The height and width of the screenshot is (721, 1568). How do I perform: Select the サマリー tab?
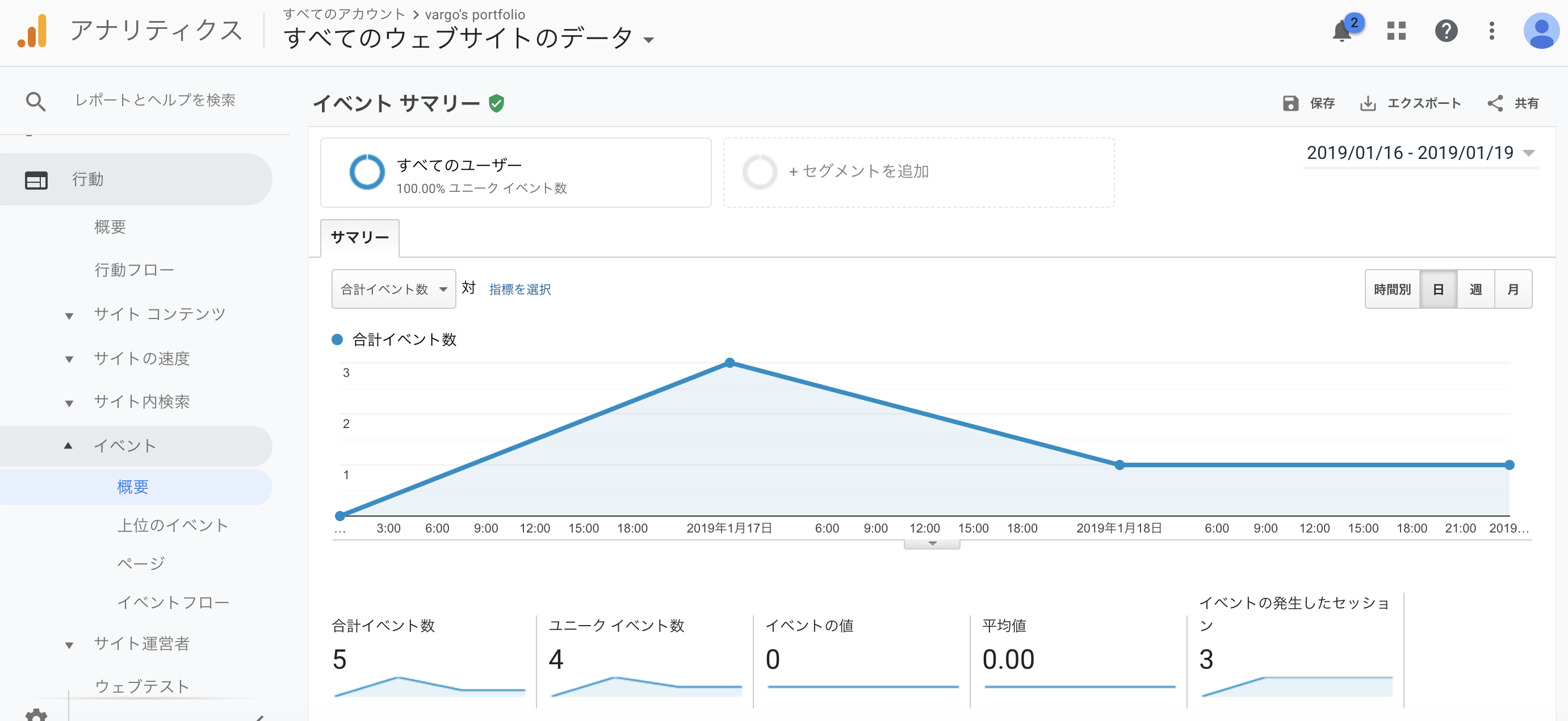tap(360, 237)
